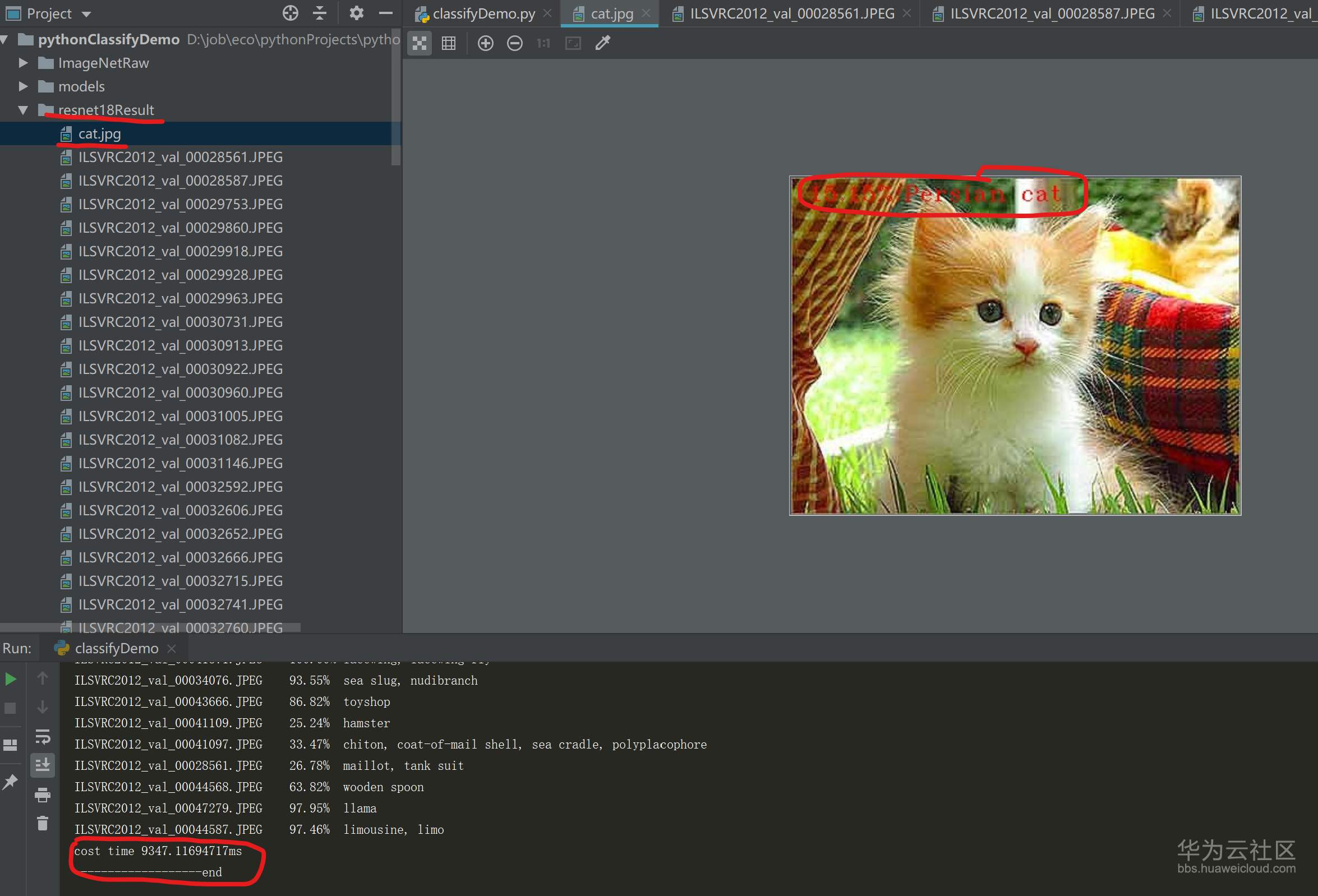This screenshot has width=1318, height=896.
Task: Click the locate opened file crosshair icon
Action: tap(291, 13)
